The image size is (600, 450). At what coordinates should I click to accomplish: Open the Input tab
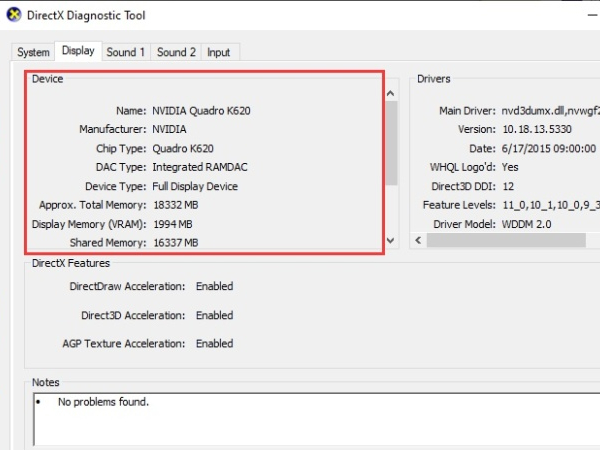(218, 52)
